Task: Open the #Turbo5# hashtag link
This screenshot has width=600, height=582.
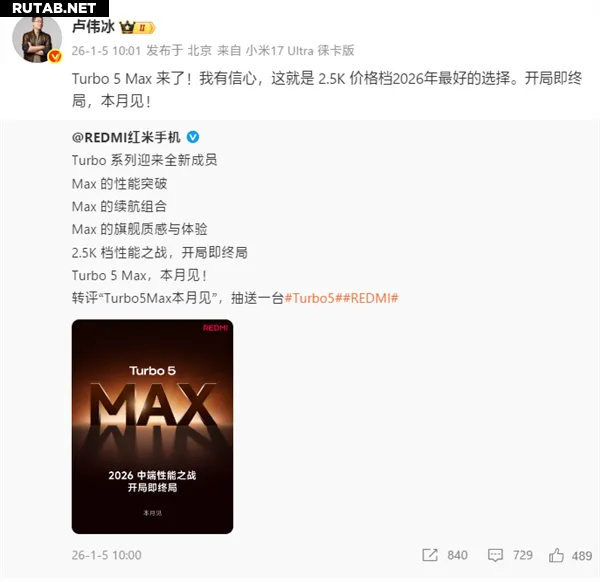Action: pos(310,298)
